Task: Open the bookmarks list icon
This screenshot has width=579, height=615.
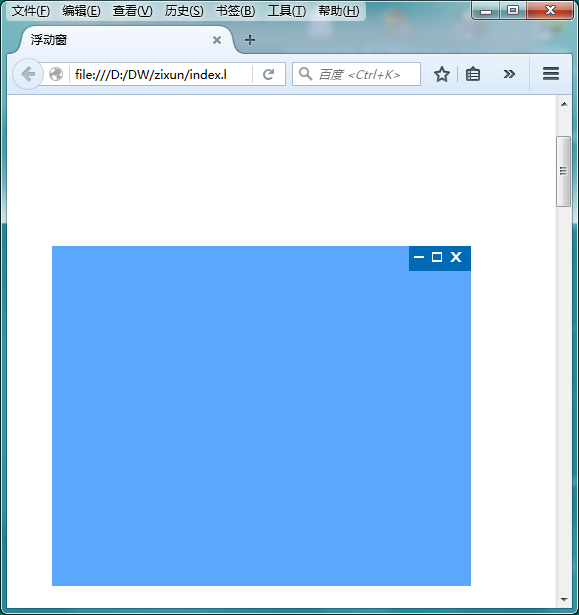Action: 473,74
